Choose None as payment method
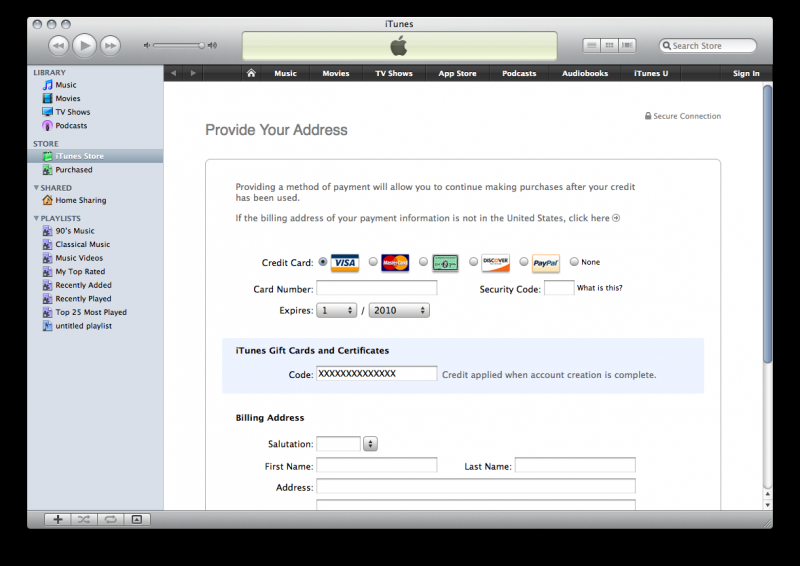 pos(574,262)
